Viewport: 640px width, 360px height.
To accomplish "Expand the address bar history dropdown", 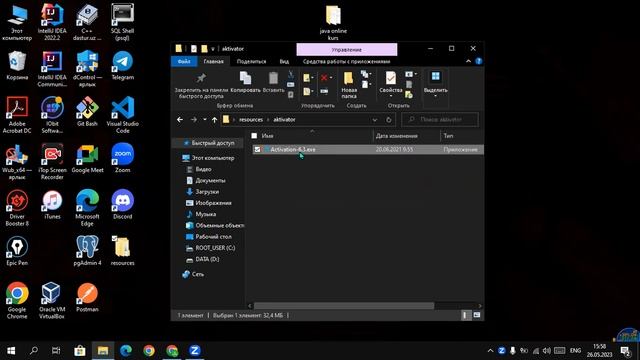I will [375, 120].
